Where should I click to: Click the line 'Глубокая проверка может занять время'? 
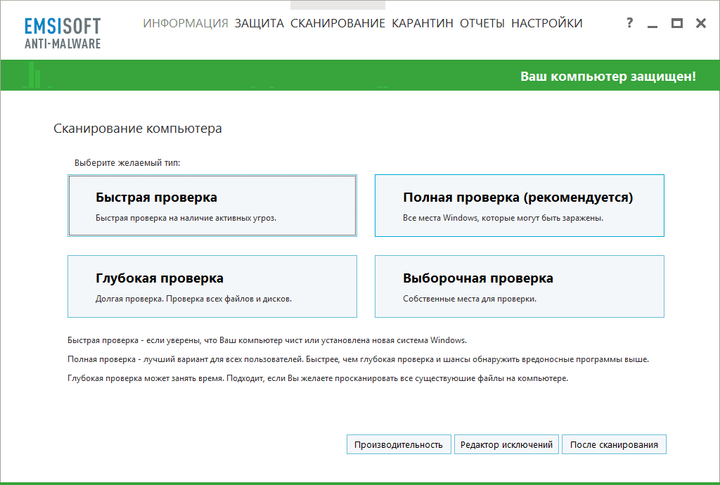click(x=318, y=378)
